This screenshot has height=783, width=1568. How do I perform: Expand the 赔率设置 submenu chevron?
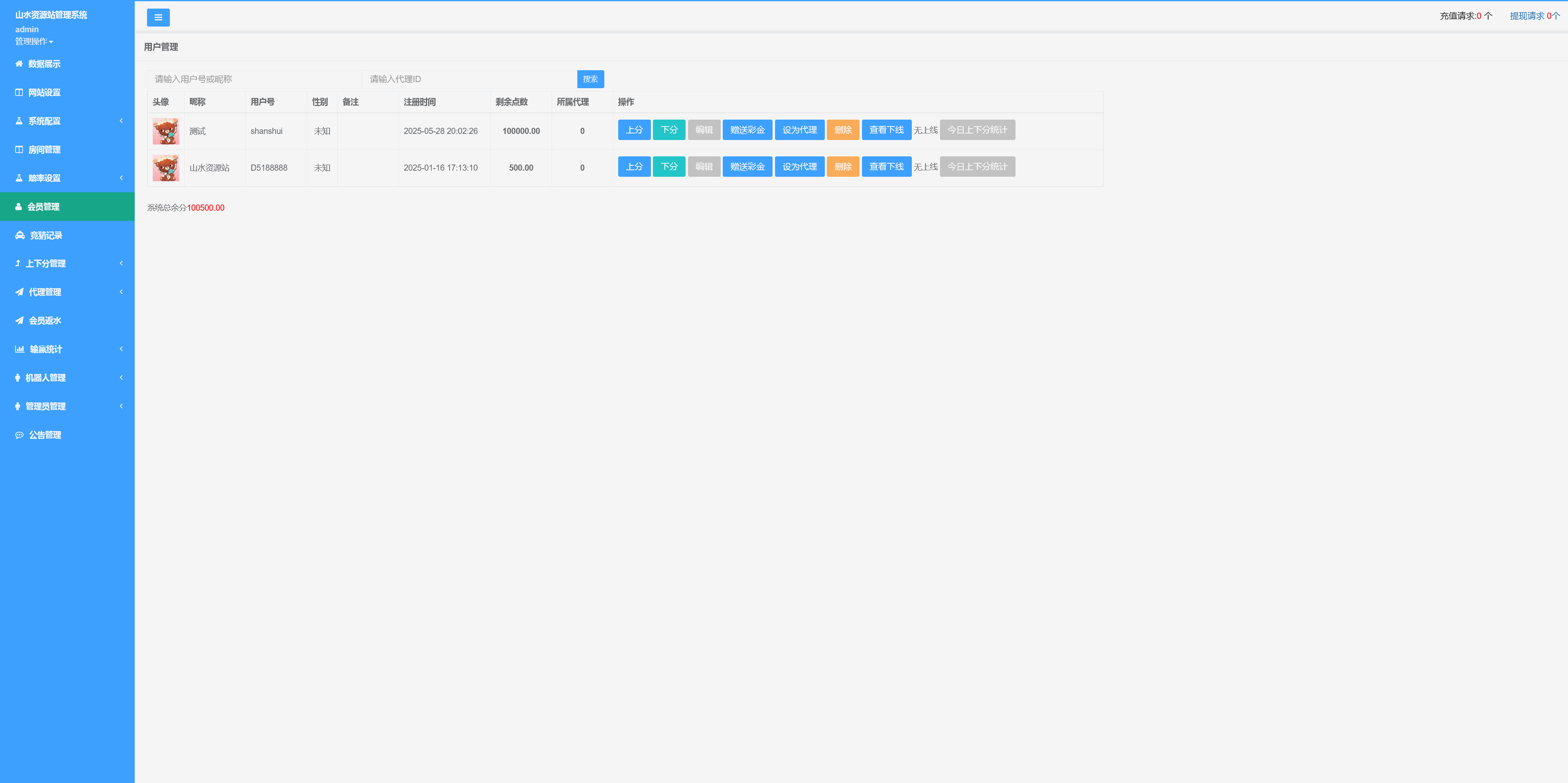click(121, 178)
